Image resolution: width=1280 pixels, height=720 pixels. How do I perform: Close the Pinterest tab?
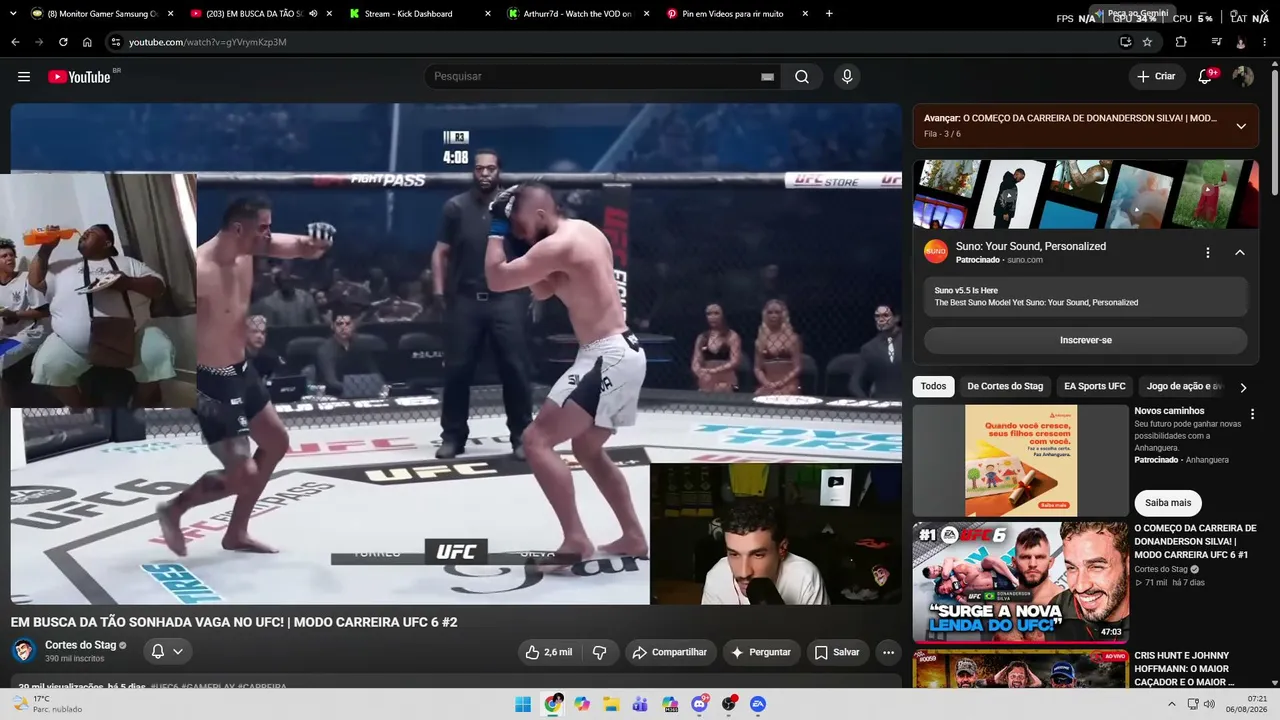pos(805,14)
